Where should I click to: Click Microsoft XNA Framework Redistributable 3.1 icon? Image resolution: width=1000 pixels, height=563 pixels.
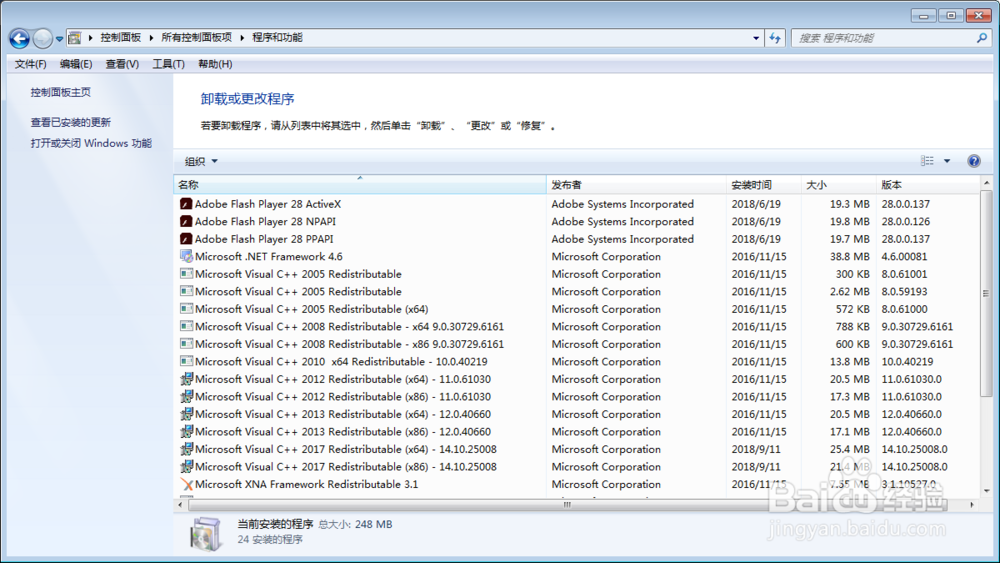point(186,485)
